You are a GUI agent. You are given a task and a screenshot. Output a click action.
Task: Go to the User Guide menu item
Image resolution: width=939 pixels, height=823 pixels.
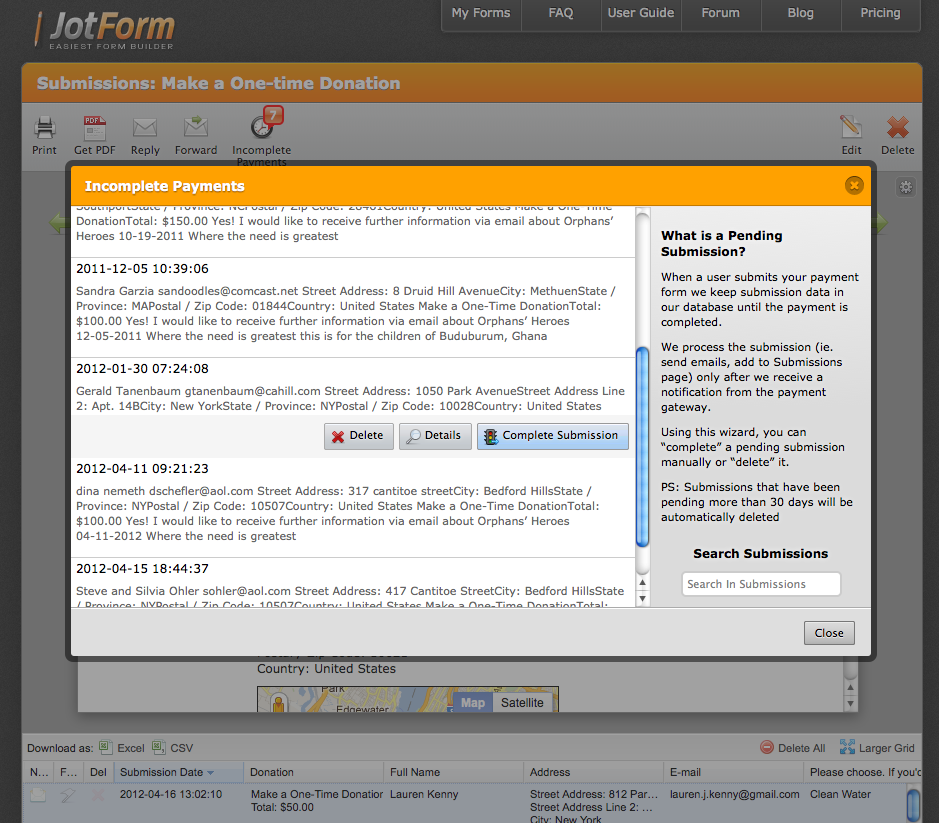(641, 14)
